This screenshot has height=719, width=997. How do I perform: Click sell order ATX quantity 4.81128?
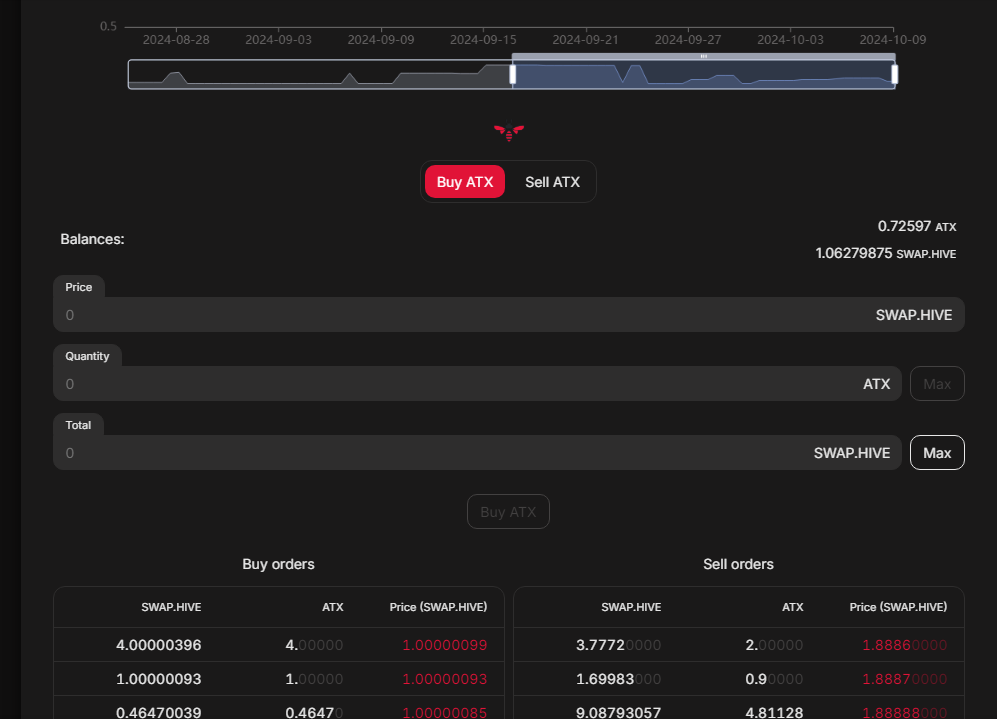[x=774, y=713]
